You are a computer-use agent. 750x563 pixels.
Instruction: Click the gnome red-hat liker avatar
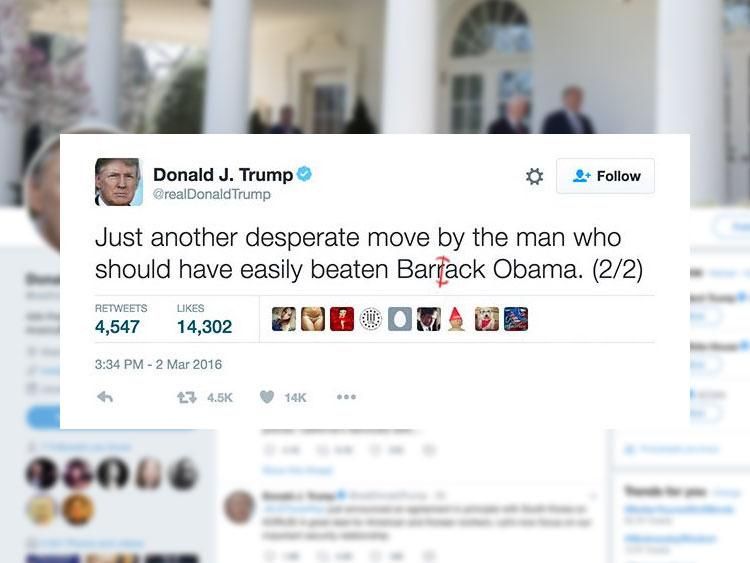pos(457,319)
